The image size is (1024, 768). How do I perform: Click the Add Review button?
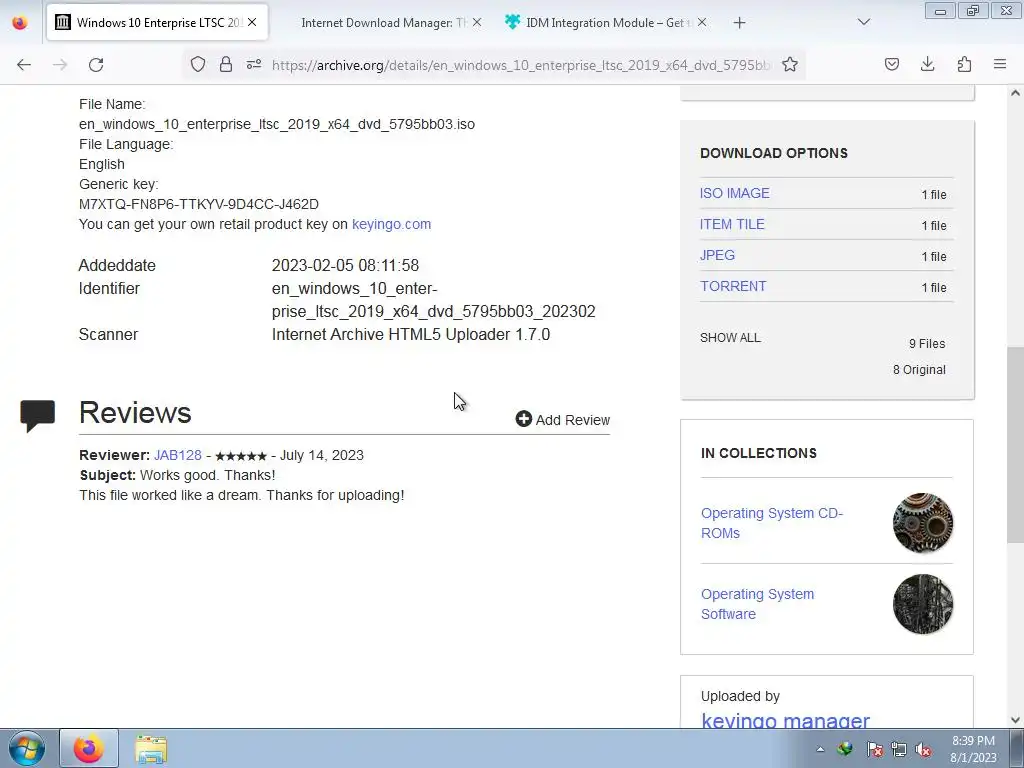click(x=562, y=419)
